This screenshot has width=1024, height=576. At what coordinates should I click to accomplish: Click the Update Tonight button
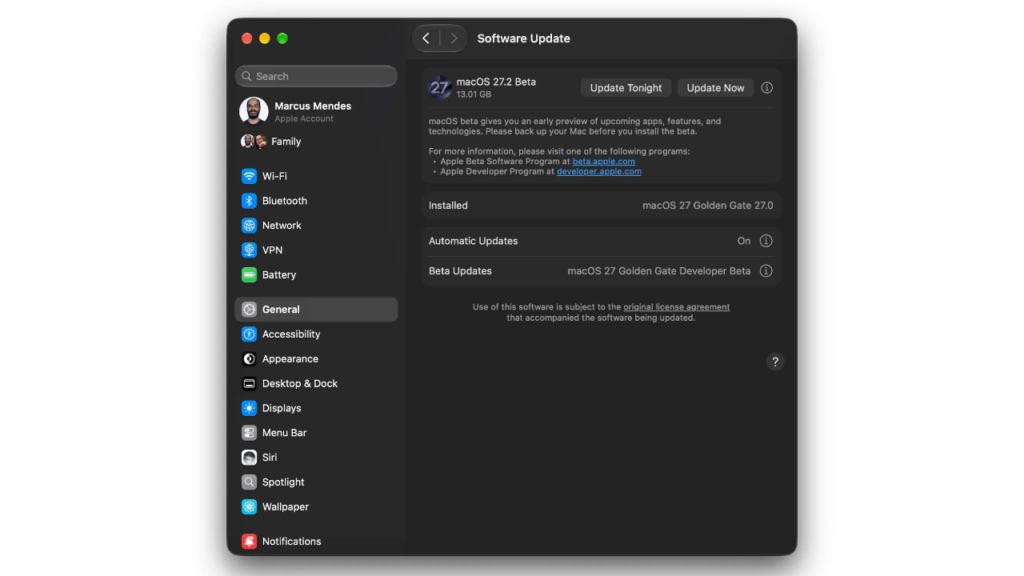tap(626, 88)
